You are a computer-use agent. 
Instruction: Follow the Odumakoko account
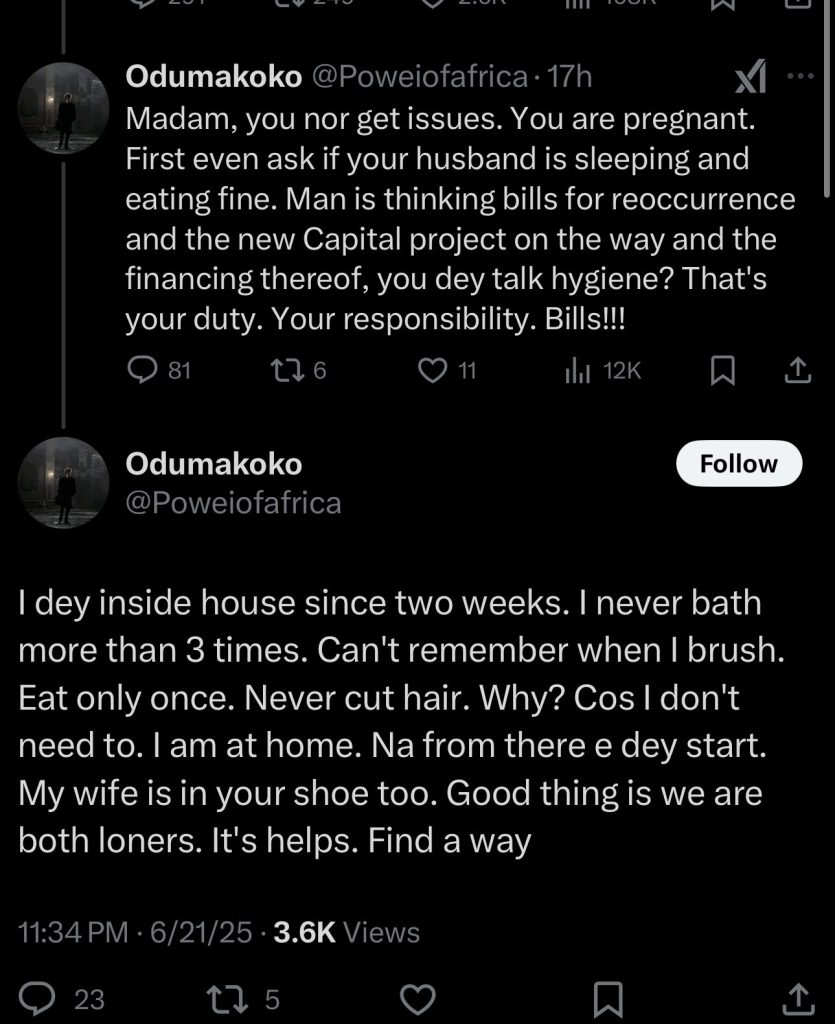tap(739, 463)
